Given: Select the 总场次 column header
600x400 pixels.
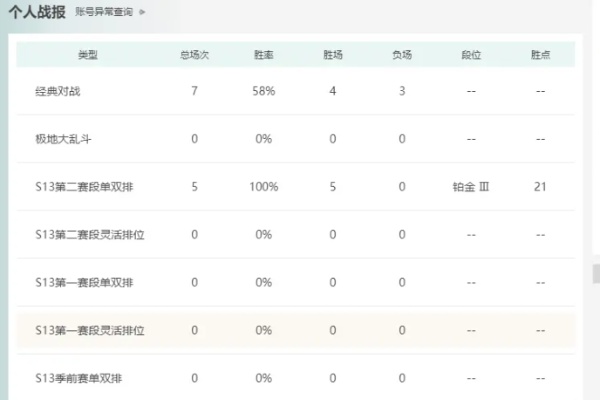Looking at the screenshot, I should point(195,55).
